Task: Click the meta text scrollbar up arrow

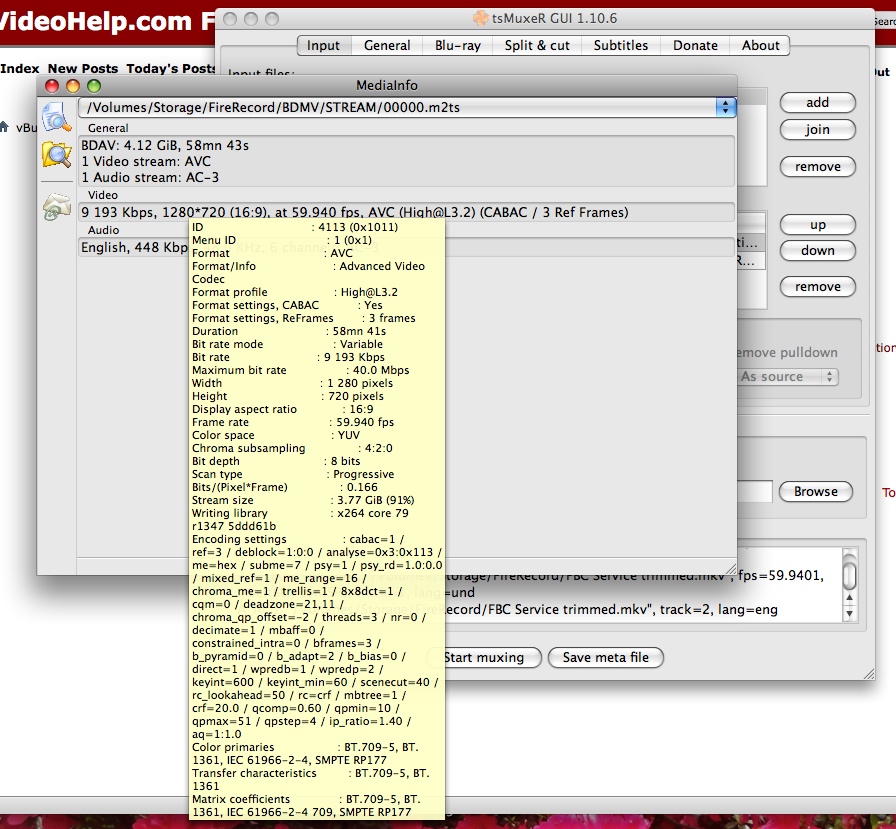Action: [x=850, y=598]
